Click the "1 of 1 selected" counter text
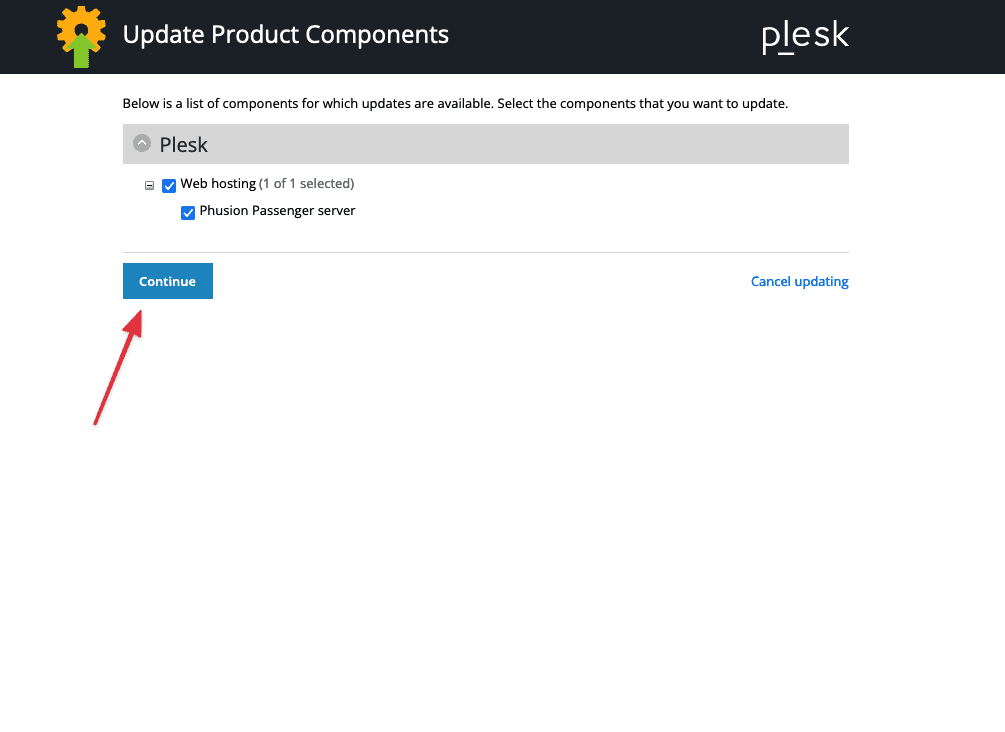This screenshot has width=1005, height=732. pyautogui.click(x=306, y=184)
